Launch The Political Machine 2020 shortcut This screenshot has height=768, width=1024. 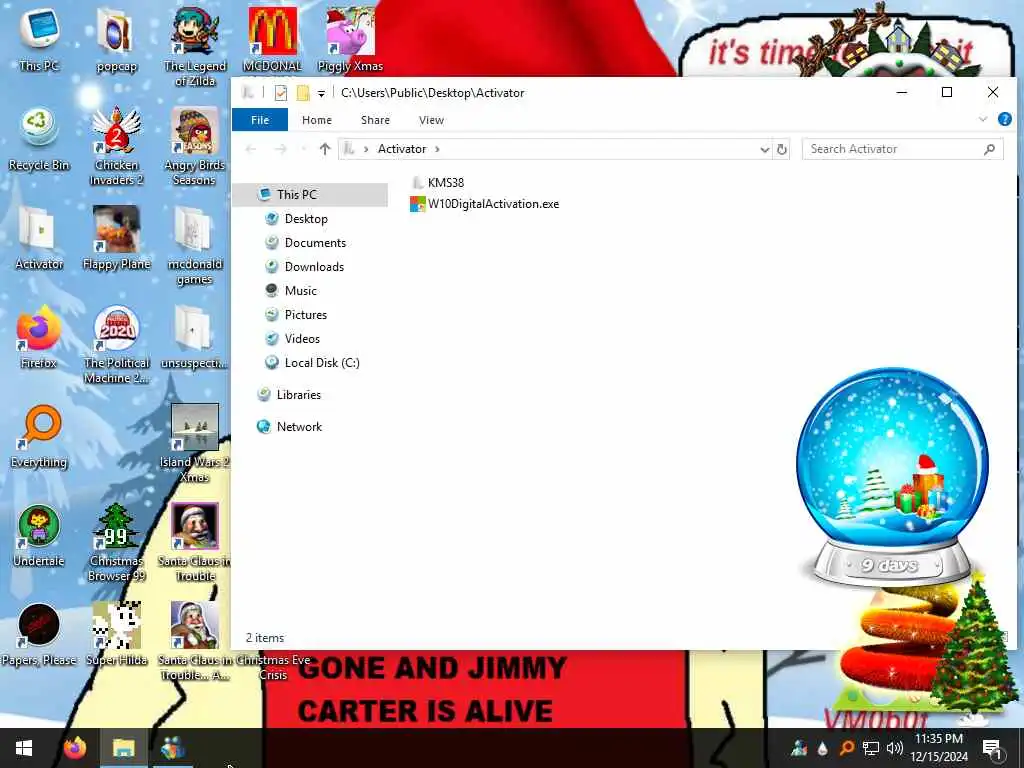(x=116, y=345)
